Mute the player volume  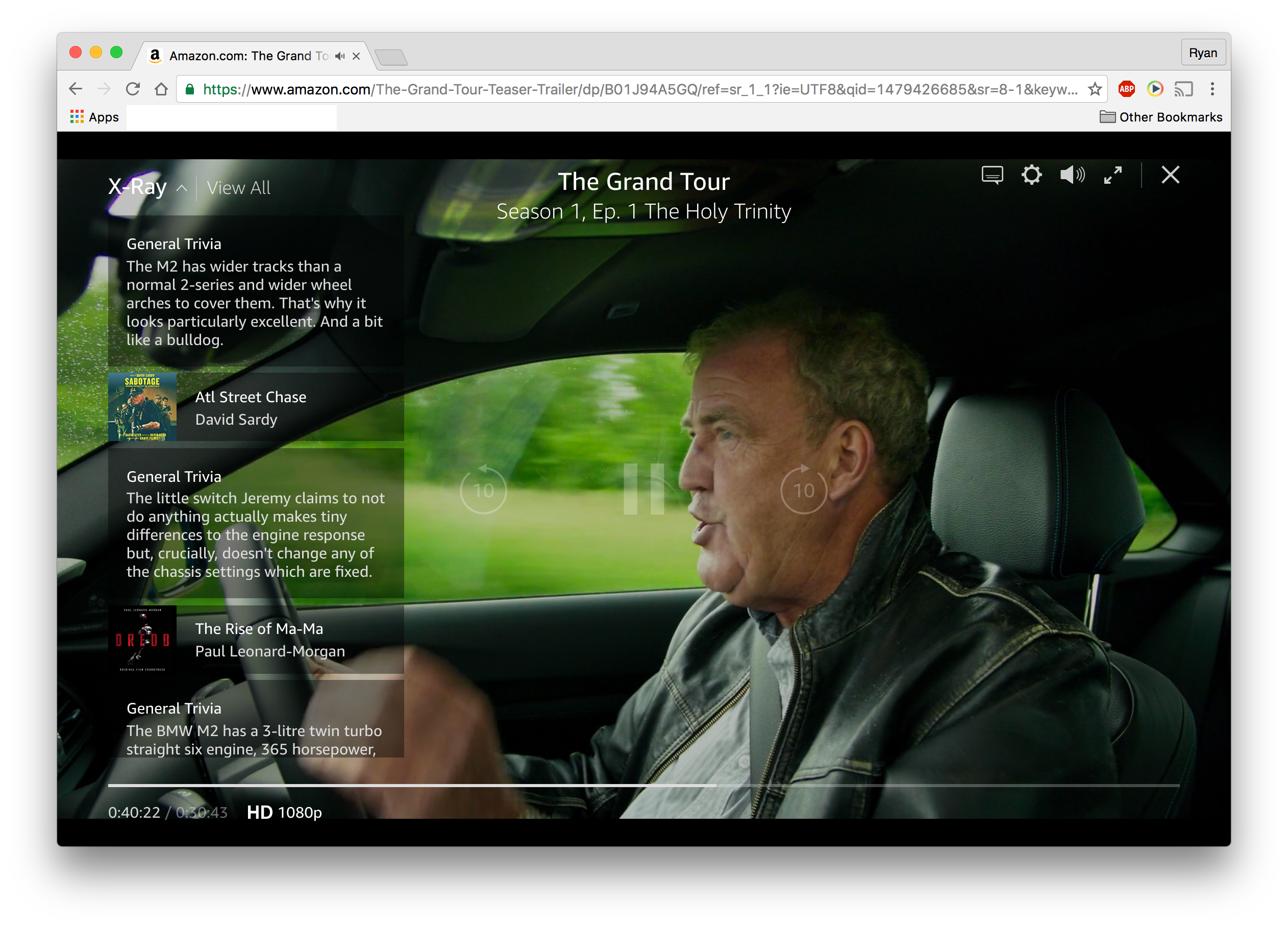[x=1072, y=175]
